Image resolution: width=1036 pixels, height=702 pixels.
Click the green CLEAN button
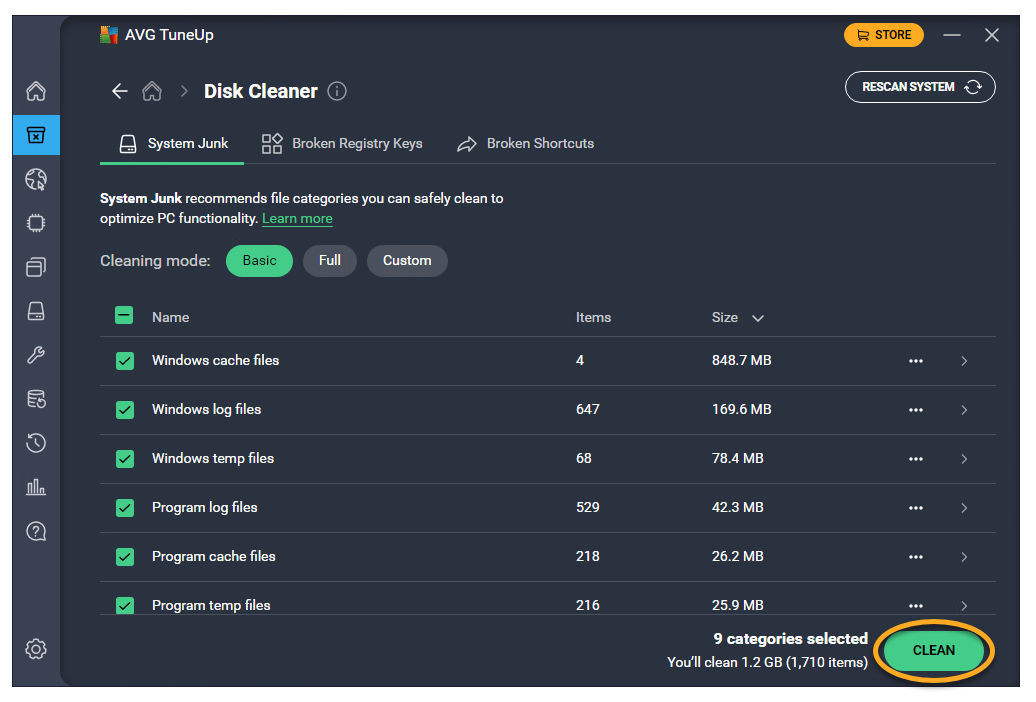point(934,650)
